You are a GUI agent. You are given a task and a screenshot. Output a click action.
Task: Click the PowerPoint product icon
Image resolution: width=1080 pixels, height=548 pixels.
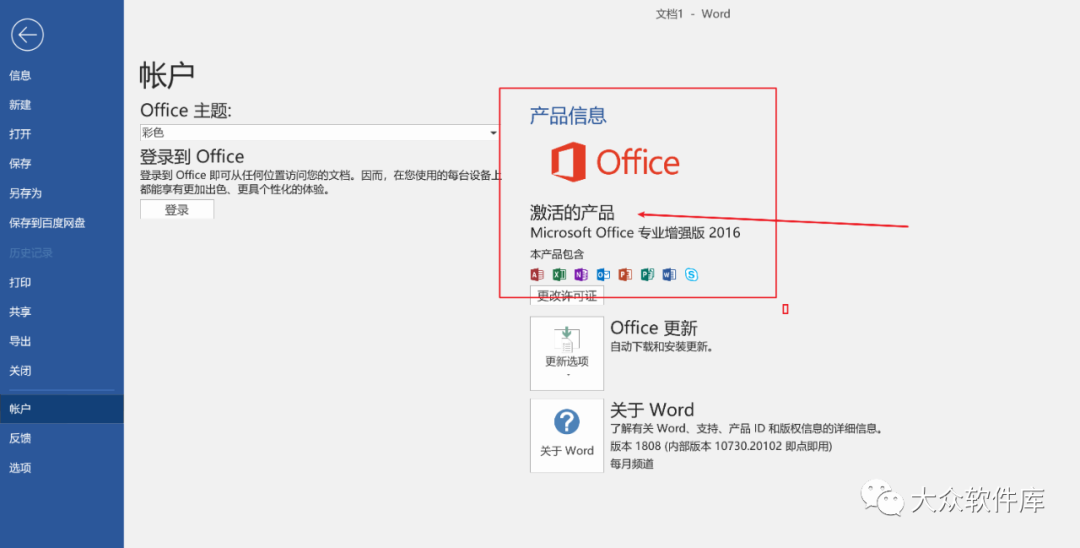(625, 275)
